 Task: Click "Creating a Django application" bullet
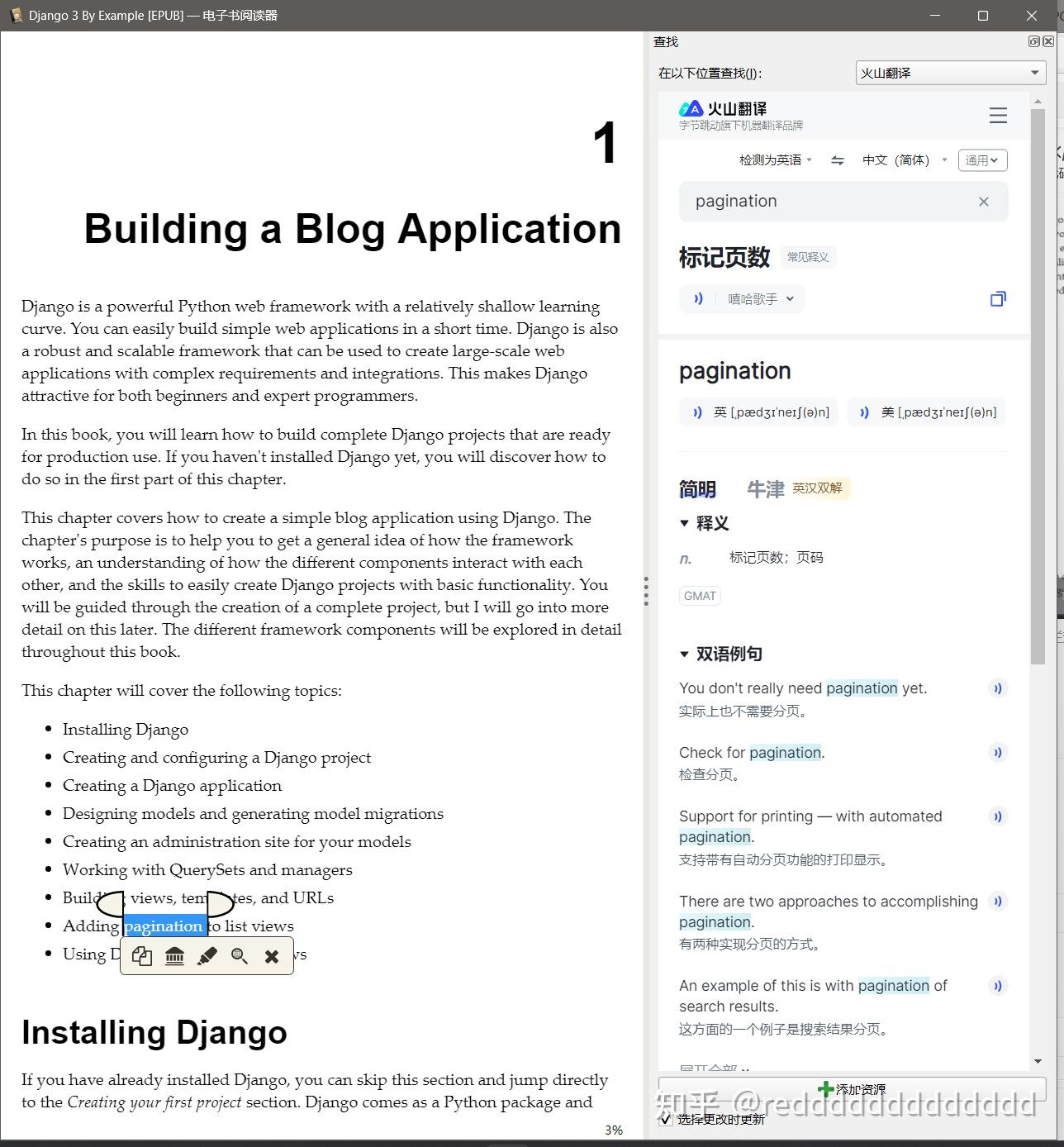pos(173,785)
